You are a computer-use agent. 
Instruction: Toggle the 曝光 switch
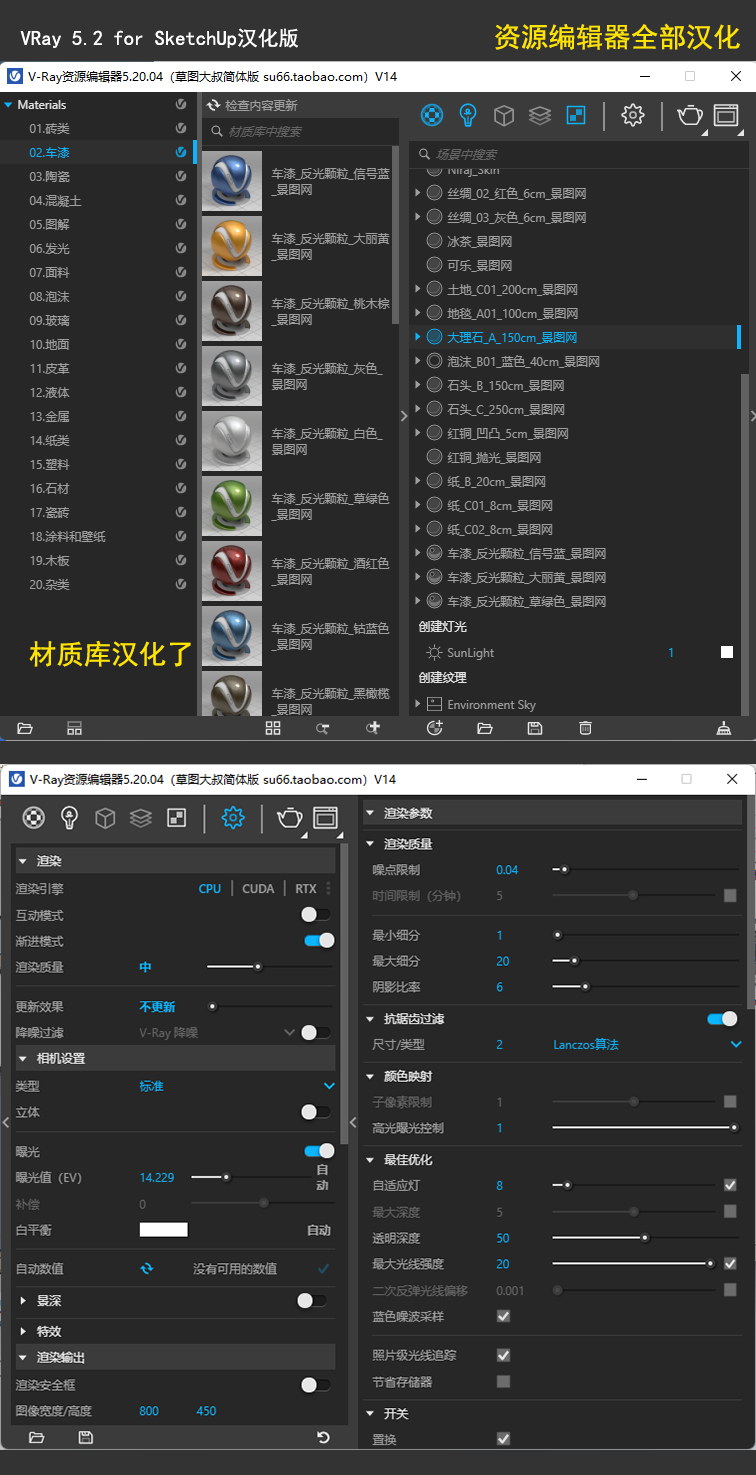click(319, 1151)
